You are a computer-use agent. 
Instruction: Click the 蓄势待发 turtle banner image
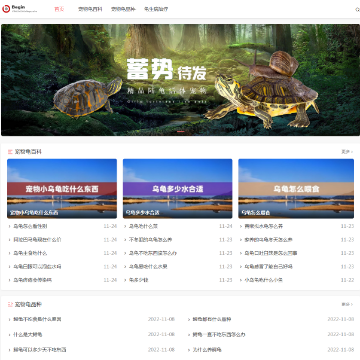pyautogui.click(x=180, y=80)
